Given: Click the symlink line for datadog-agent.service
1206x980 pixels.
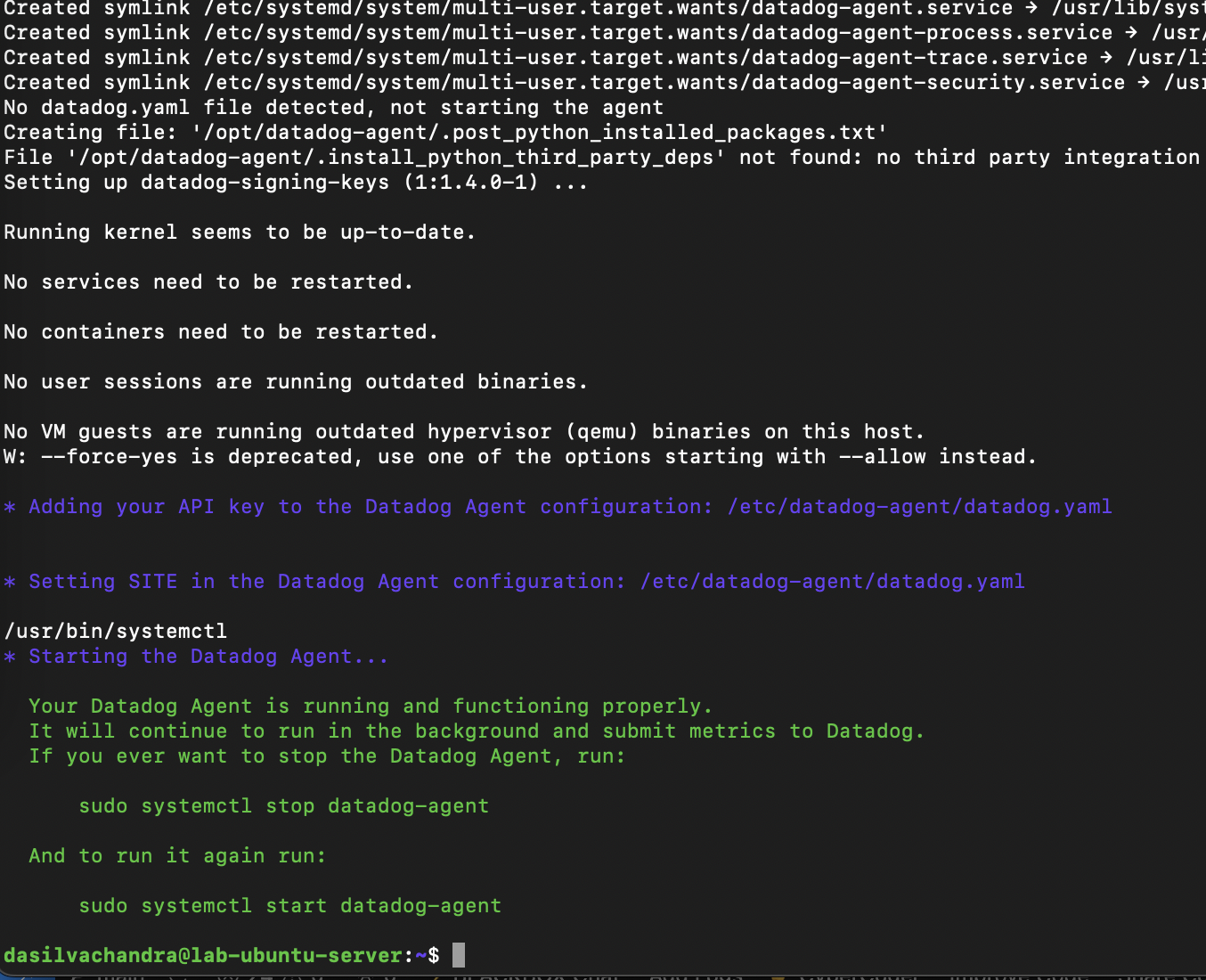Looking at the screenshot, I should 603,8.
